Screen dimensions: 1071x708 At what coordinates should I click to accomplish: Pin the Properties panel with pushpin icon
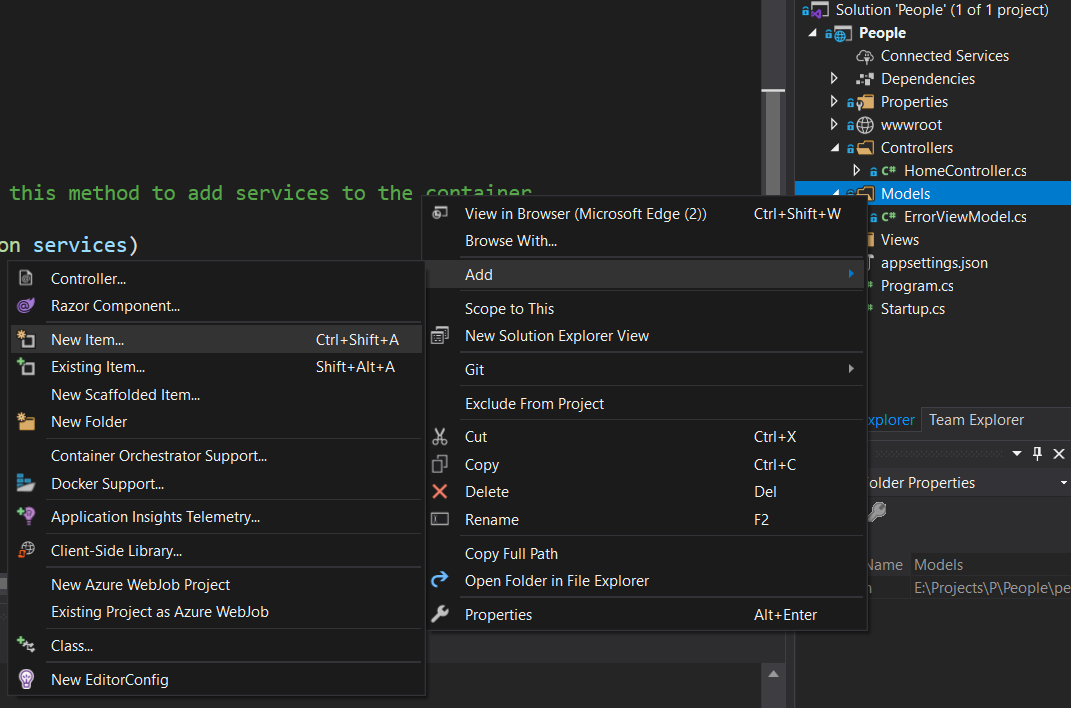click(x=1038, y=453)
